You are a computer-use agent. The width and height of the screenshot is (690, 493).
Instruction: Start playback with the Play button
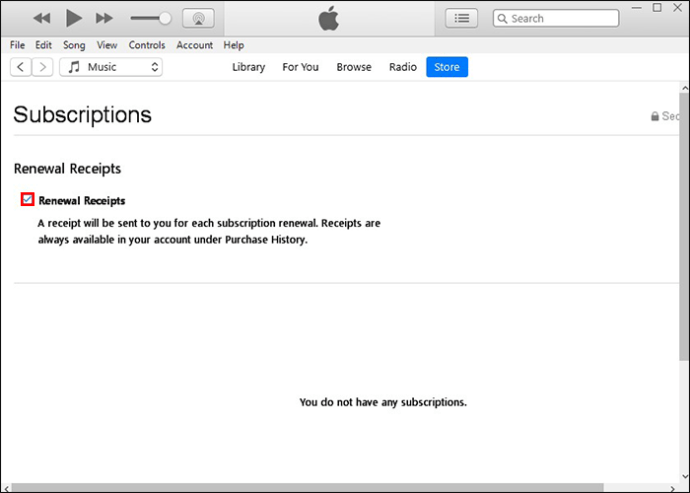coord(73,18)
